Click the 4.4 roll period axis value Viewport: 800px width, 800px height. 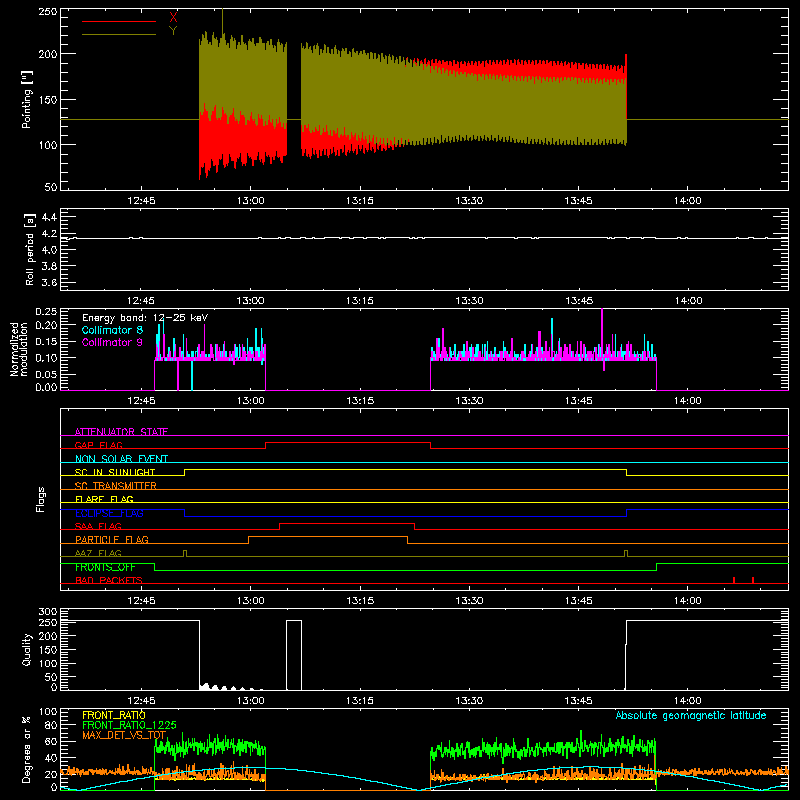49,217
